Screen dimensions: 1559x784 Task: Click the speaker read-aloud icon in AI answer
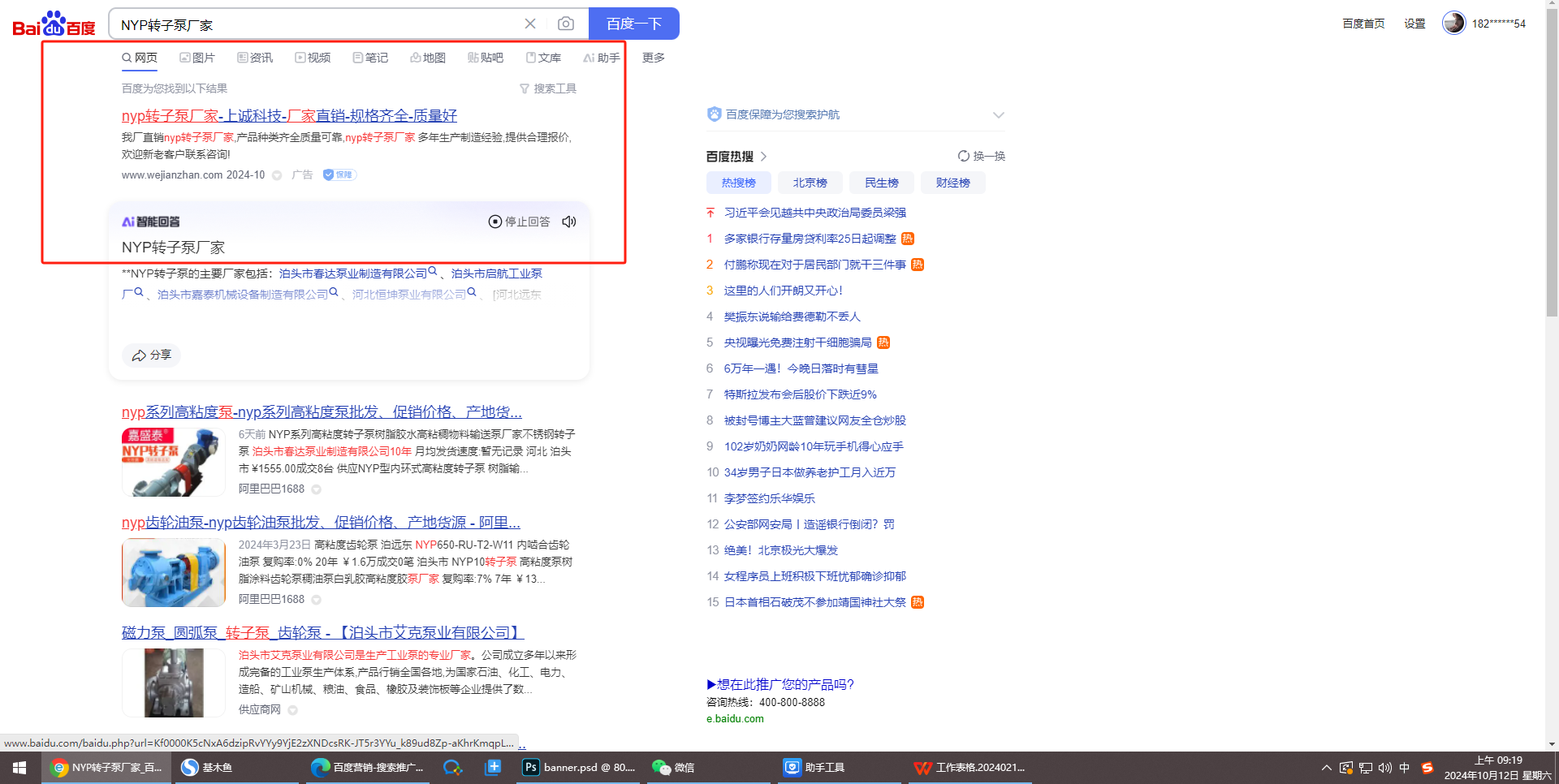tap(569, 222)
